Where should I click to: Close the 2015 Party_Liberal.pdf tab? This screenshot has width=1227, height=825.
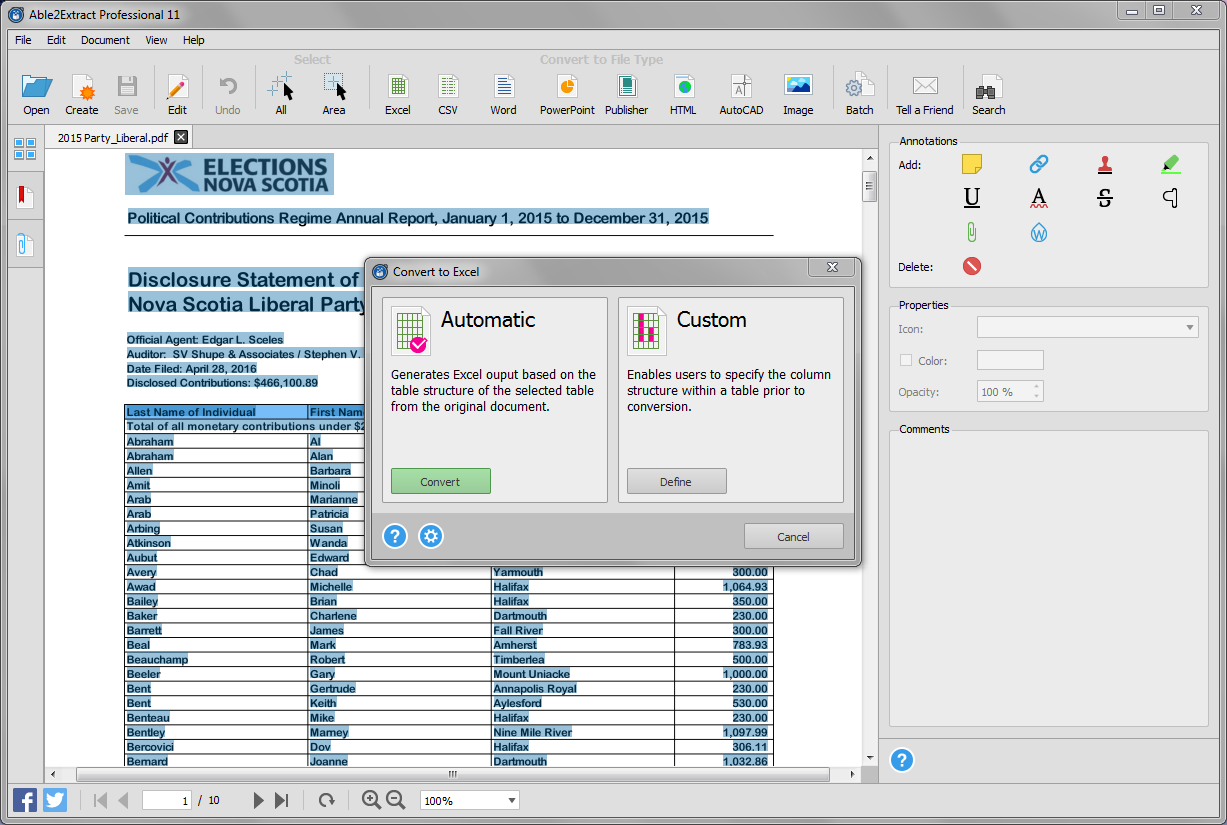coord(180,138)
